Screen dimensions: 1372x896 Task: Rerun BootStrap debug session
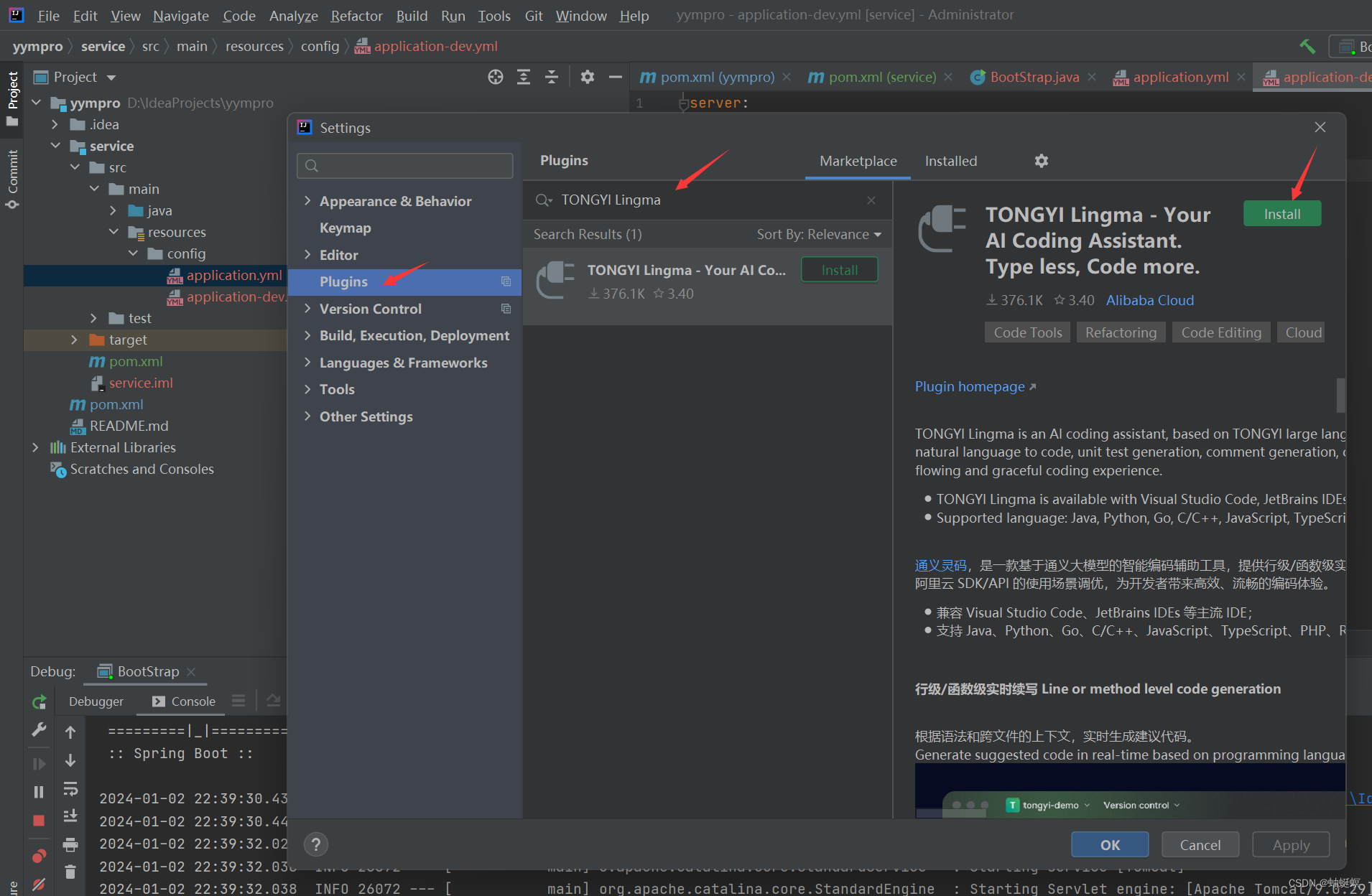pos(40,701)
